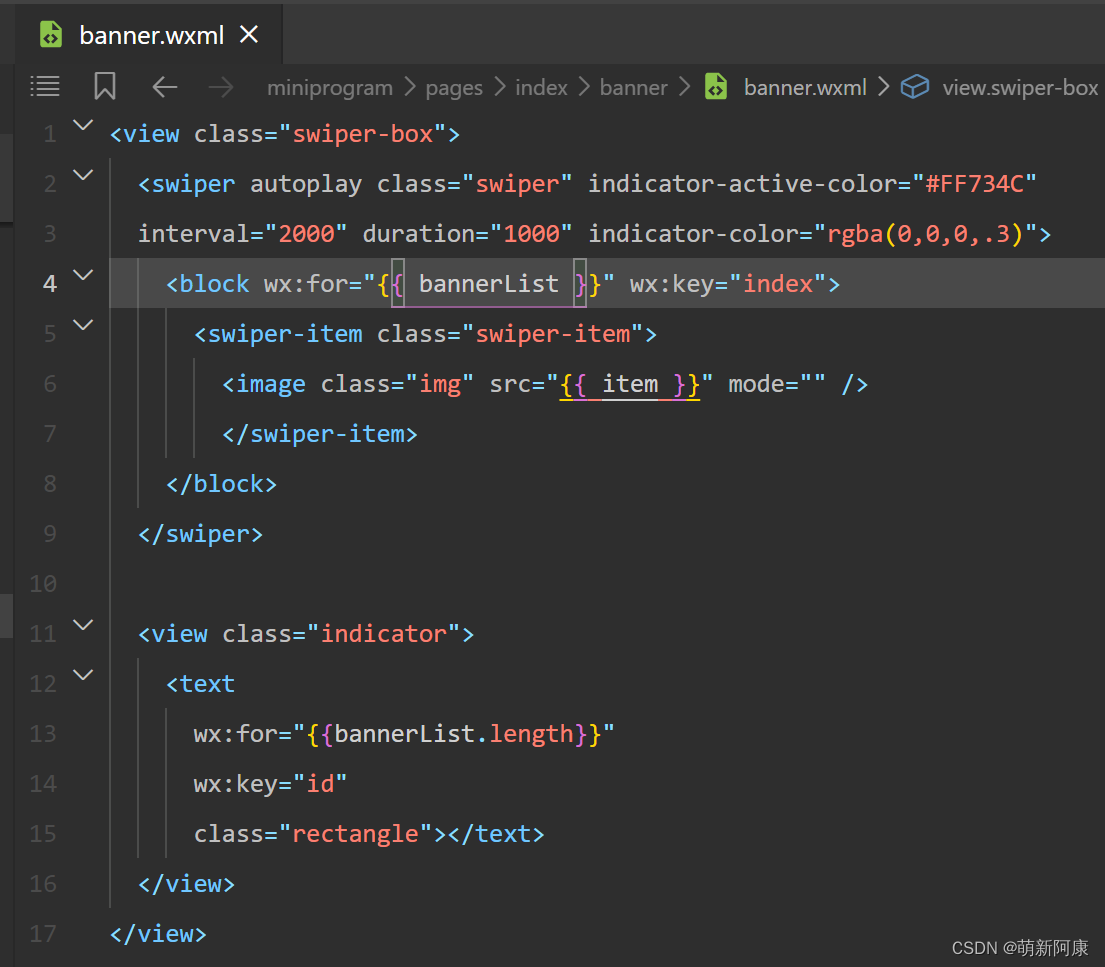Click the "rectangle" class value
Screen dimensions: 1105x967
click(355, 834)
